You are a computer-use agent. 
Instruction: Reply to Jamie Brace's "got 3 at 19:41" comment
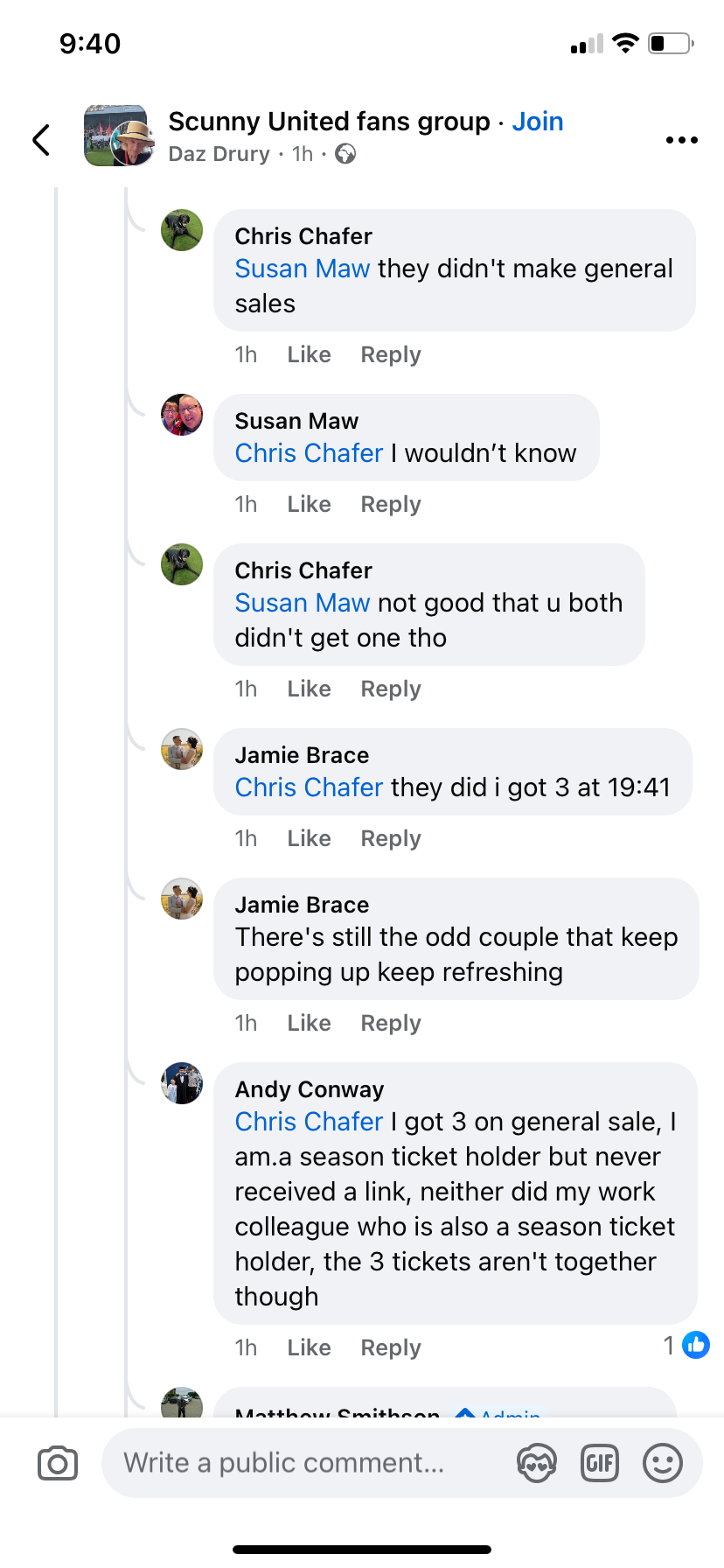pos(391,838)
